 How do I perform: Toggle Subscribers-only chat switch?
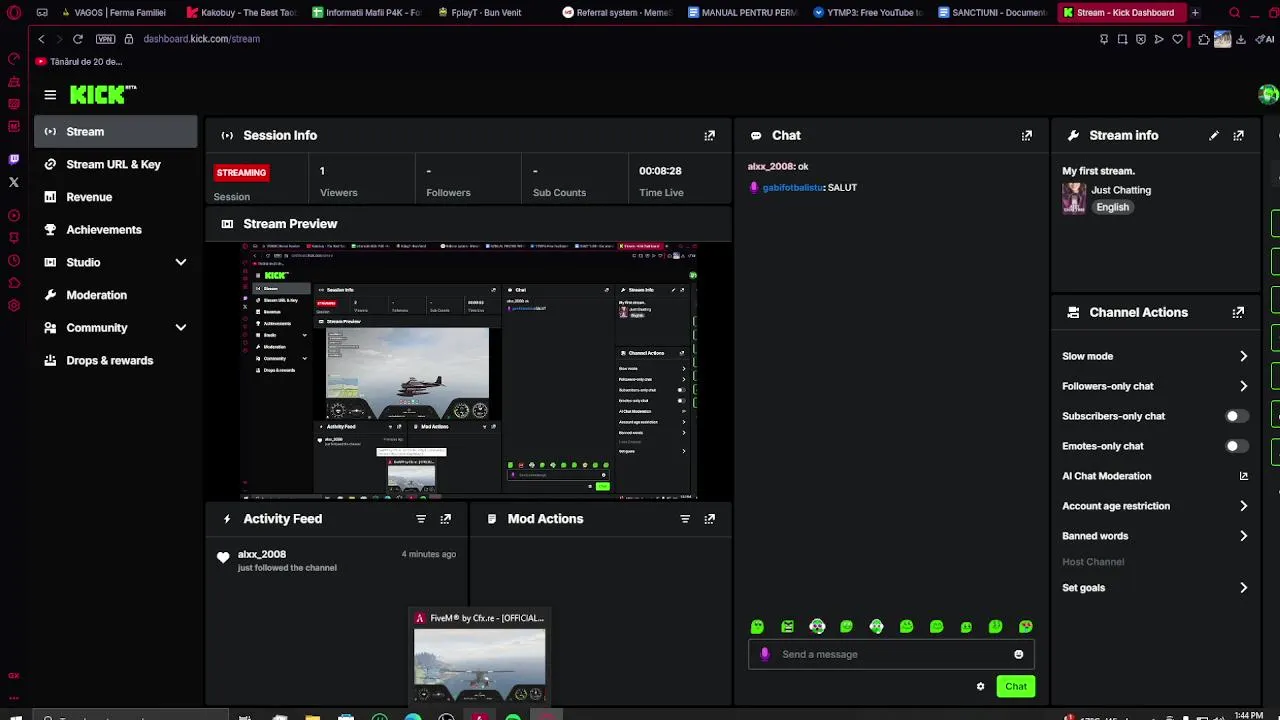coord(1237,416)
